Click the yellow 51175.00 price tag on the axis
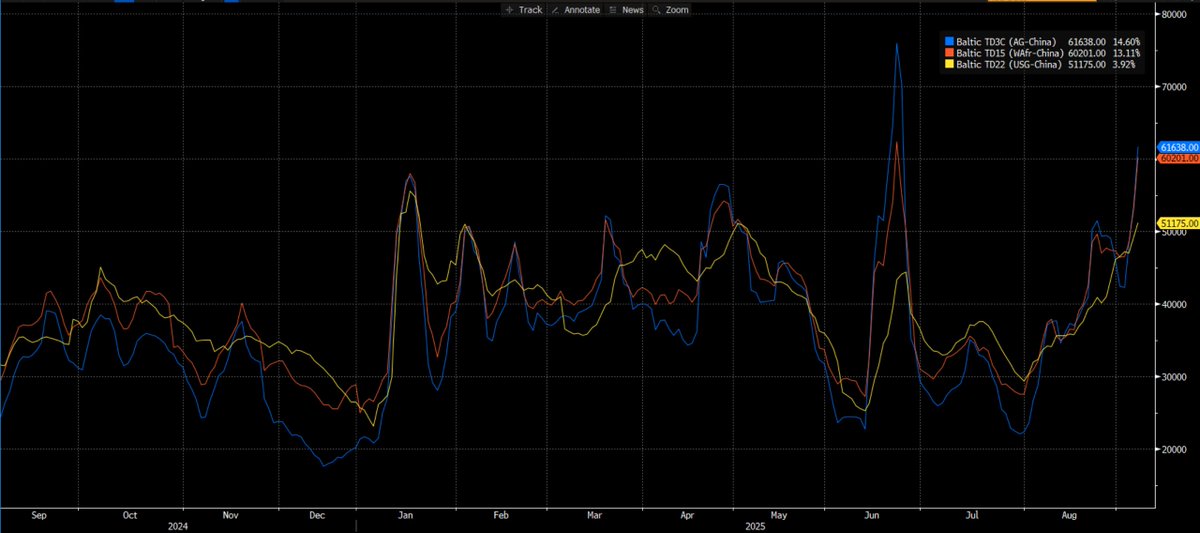The image size is (1200, 533). [1178, 222]
